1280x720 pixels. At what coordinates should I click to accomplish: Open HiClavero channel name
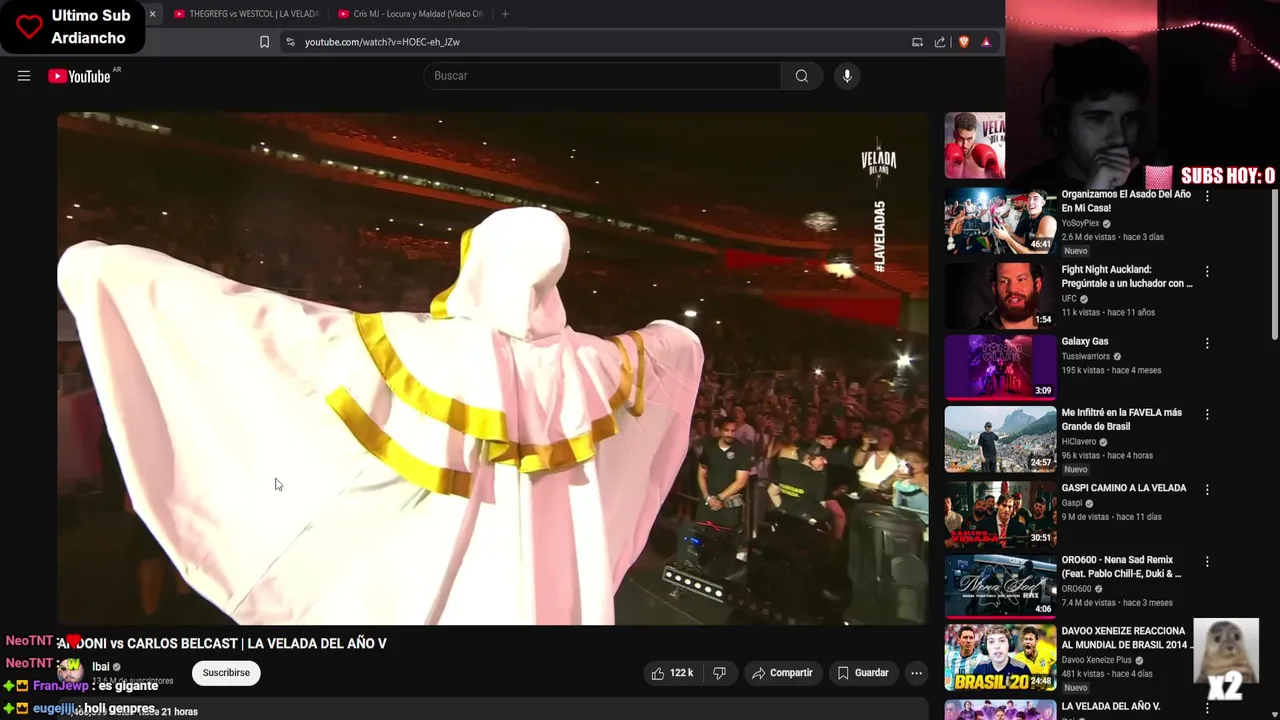coord(1079,441)
